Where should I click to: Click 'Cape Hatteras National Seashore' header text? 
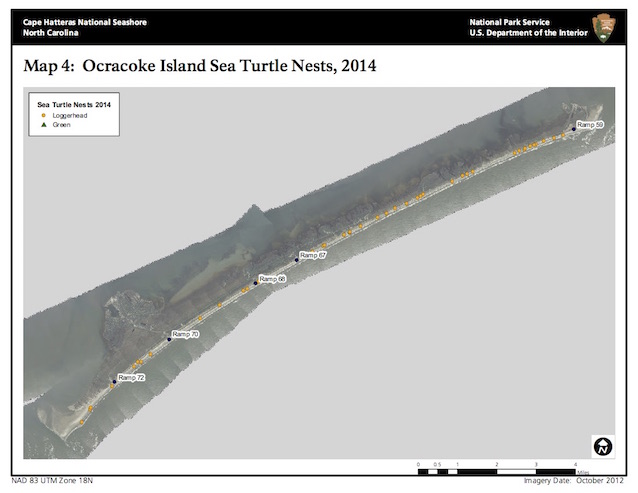[85, 22]
